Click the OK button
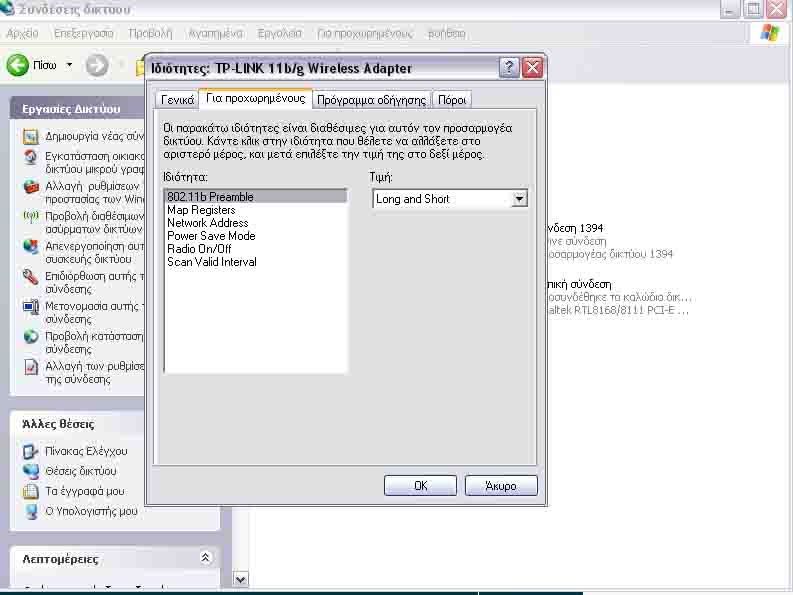Screen dimensions: 793x595 (420, 486)
